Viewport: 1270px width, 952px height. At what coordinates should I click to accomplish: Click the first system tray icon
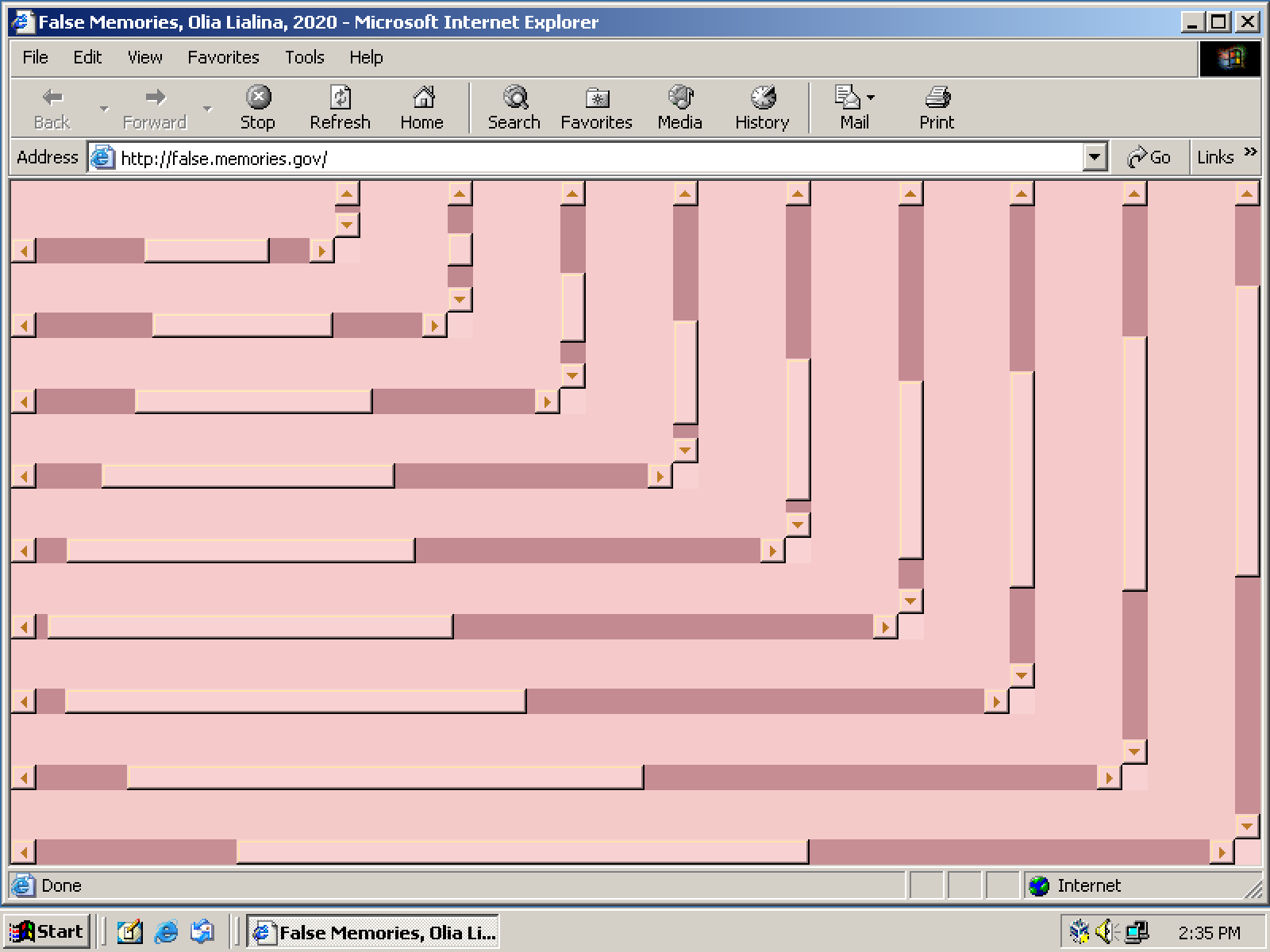pyautogui.click(x=1079, y=931)
